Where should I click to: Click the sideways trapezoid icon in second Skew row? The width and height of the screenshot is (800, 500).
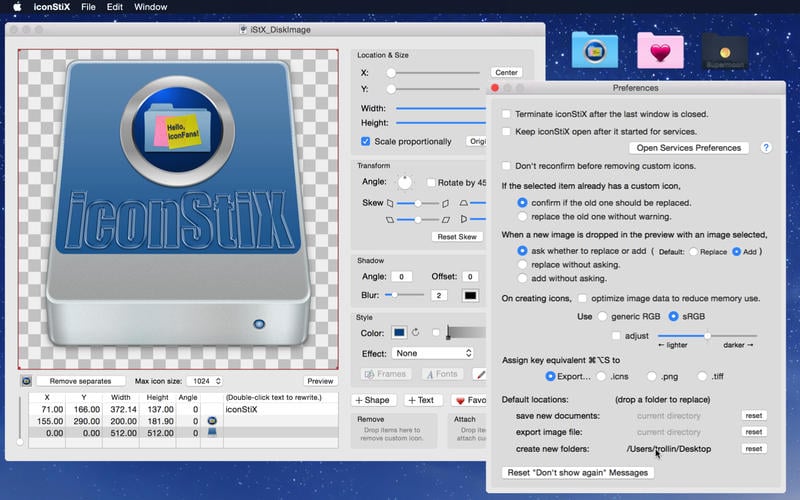464,219
